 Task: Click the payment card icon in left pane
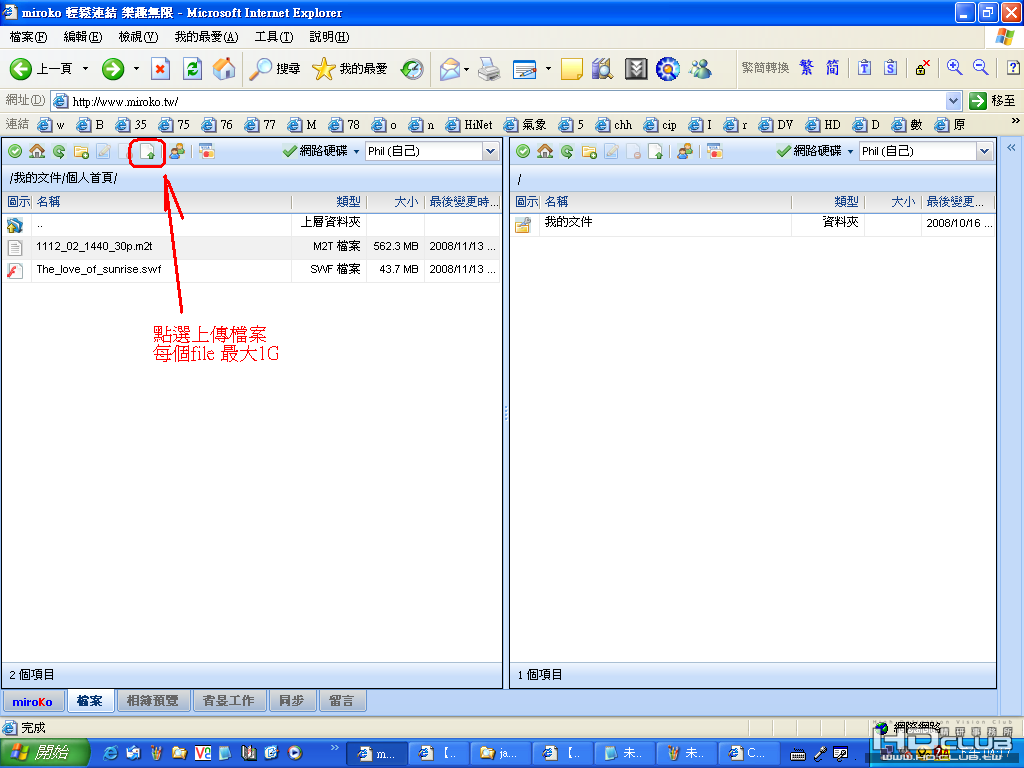(207, 152)
